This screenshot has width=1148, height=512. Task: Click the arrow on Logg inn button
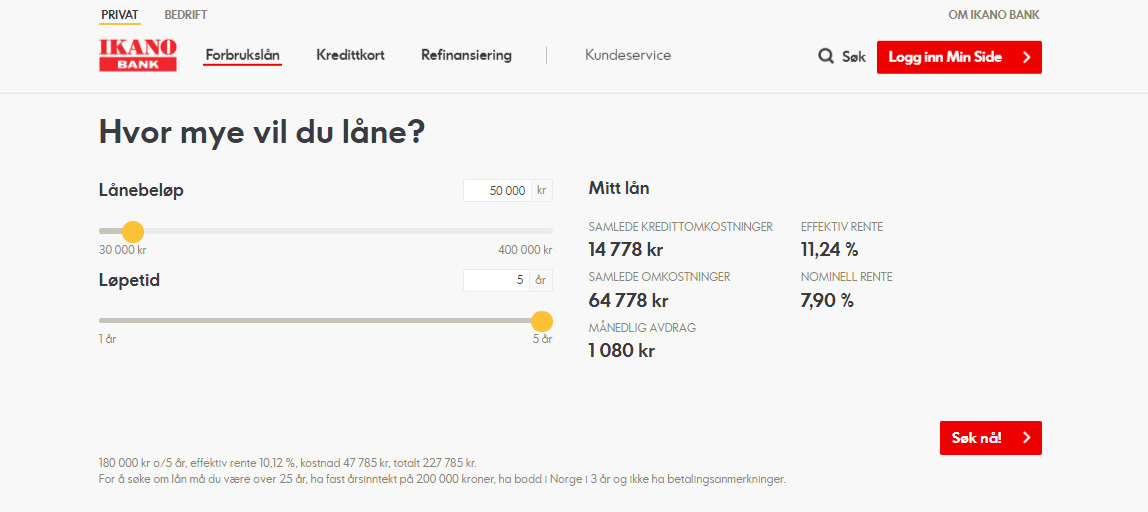1026,57
